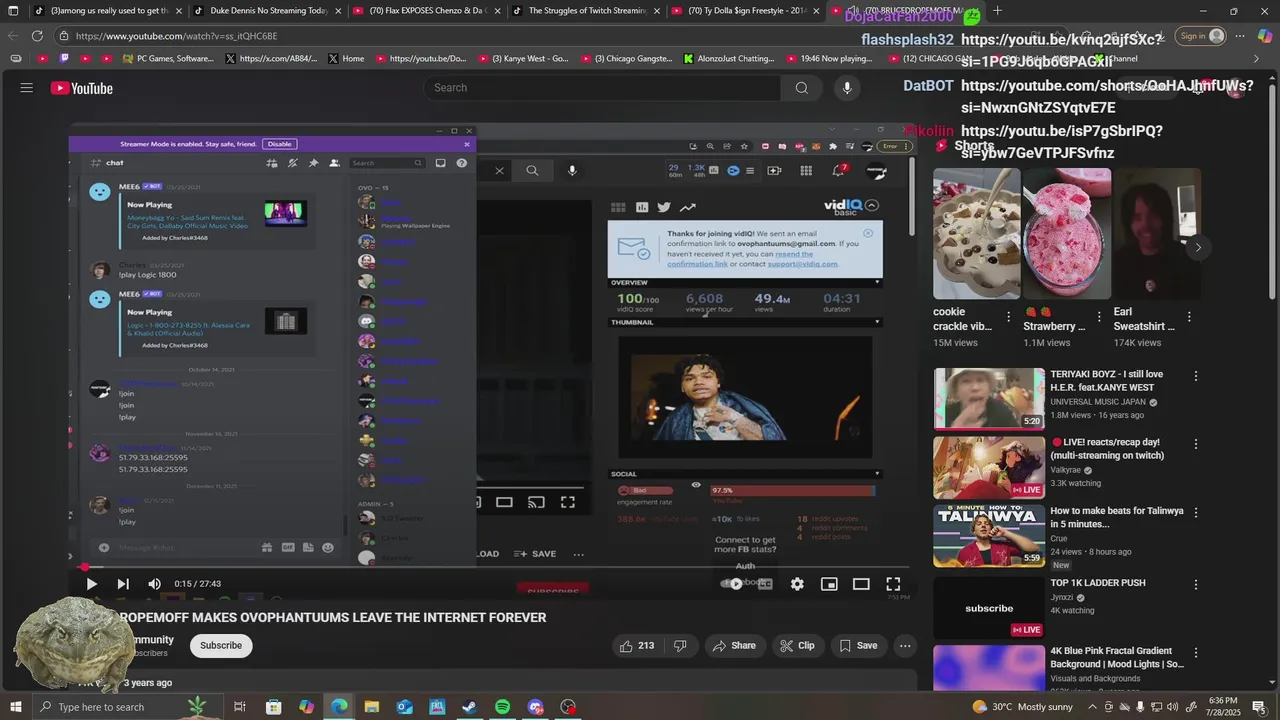Image resolution: width=1280 pixels, height=720 pixels.
Task: Open more actions menu beside Save
Action: (x=905, y=646)
